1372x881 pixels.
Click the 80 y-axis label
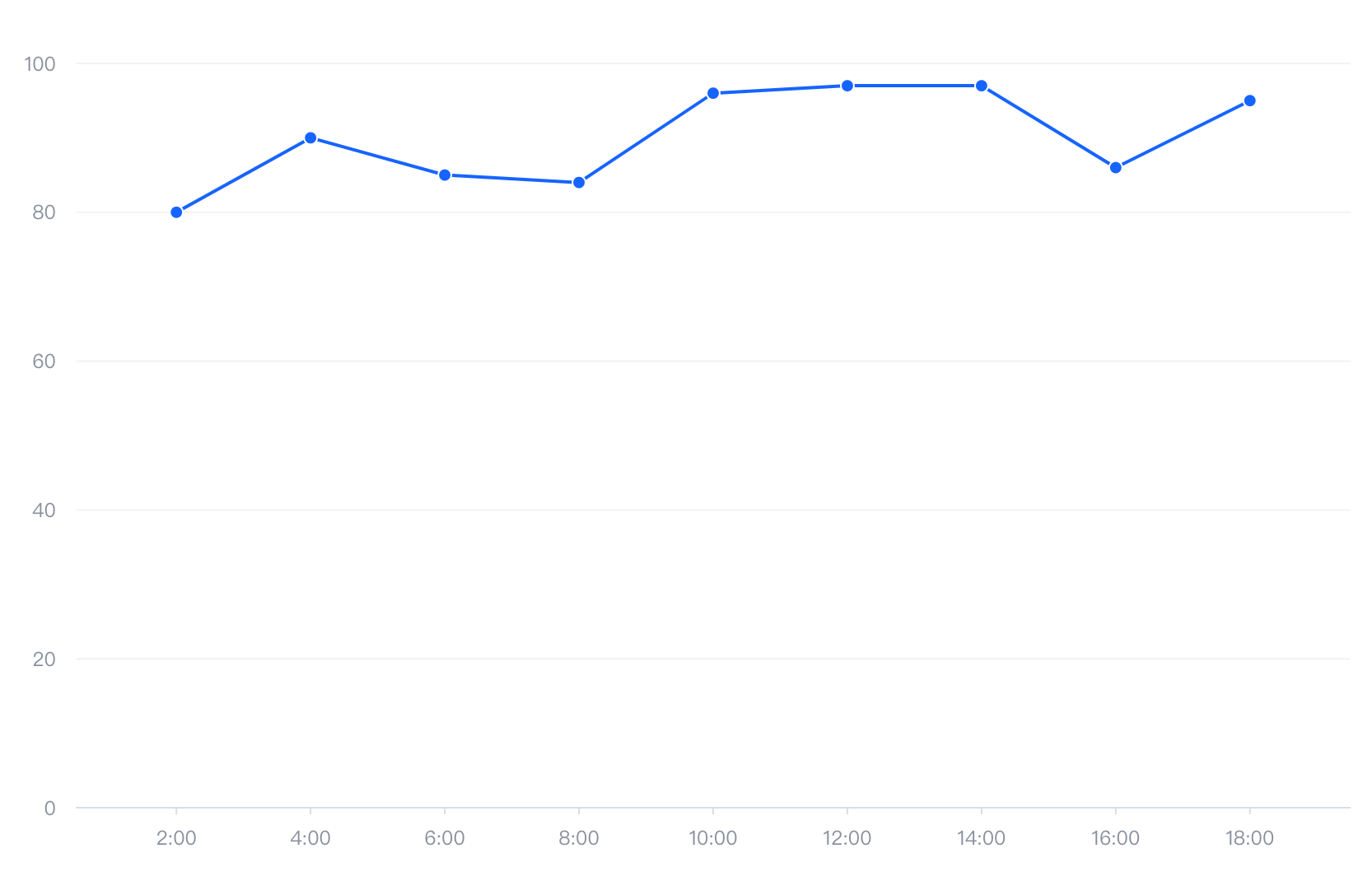(x=44, y=212)
